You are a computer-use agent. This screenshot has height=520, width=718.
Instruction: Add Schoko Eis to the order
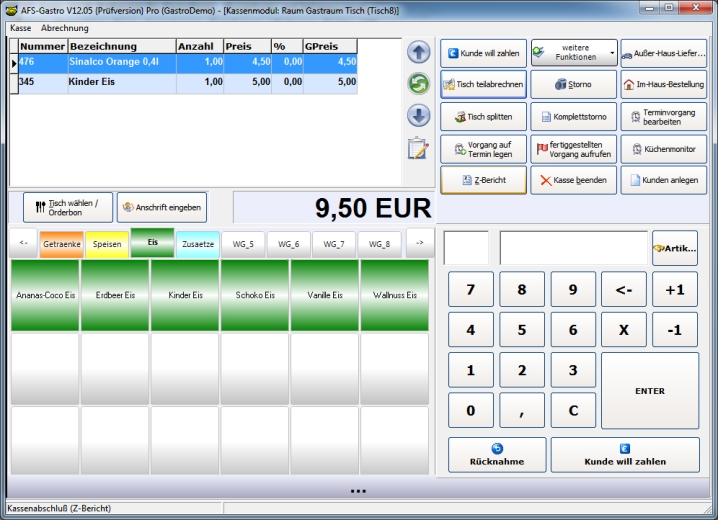[255, 295]
